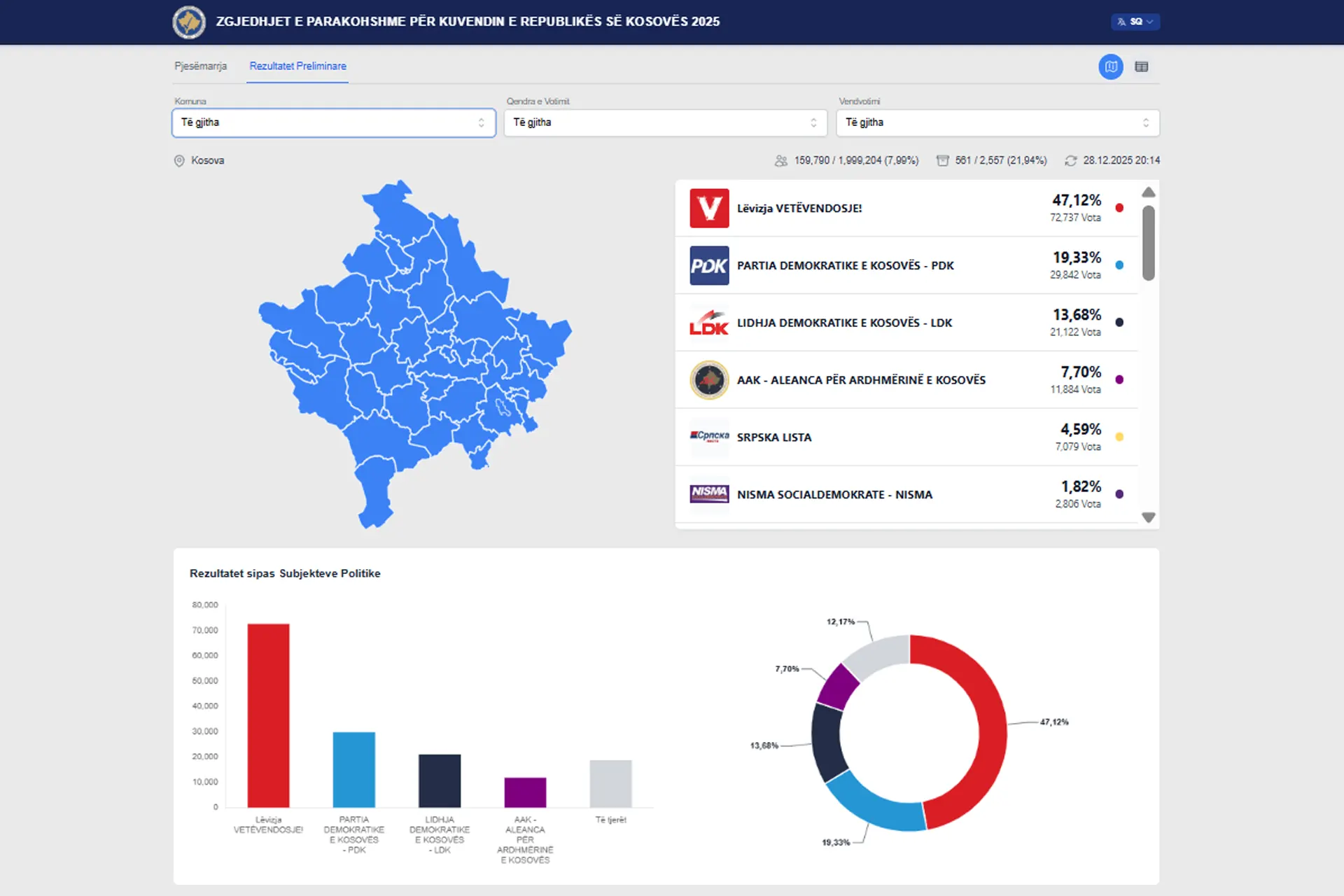Open the Qendra e Votimit dropdown
This screenshot has width=1344, height=896.
click(666, 122)
